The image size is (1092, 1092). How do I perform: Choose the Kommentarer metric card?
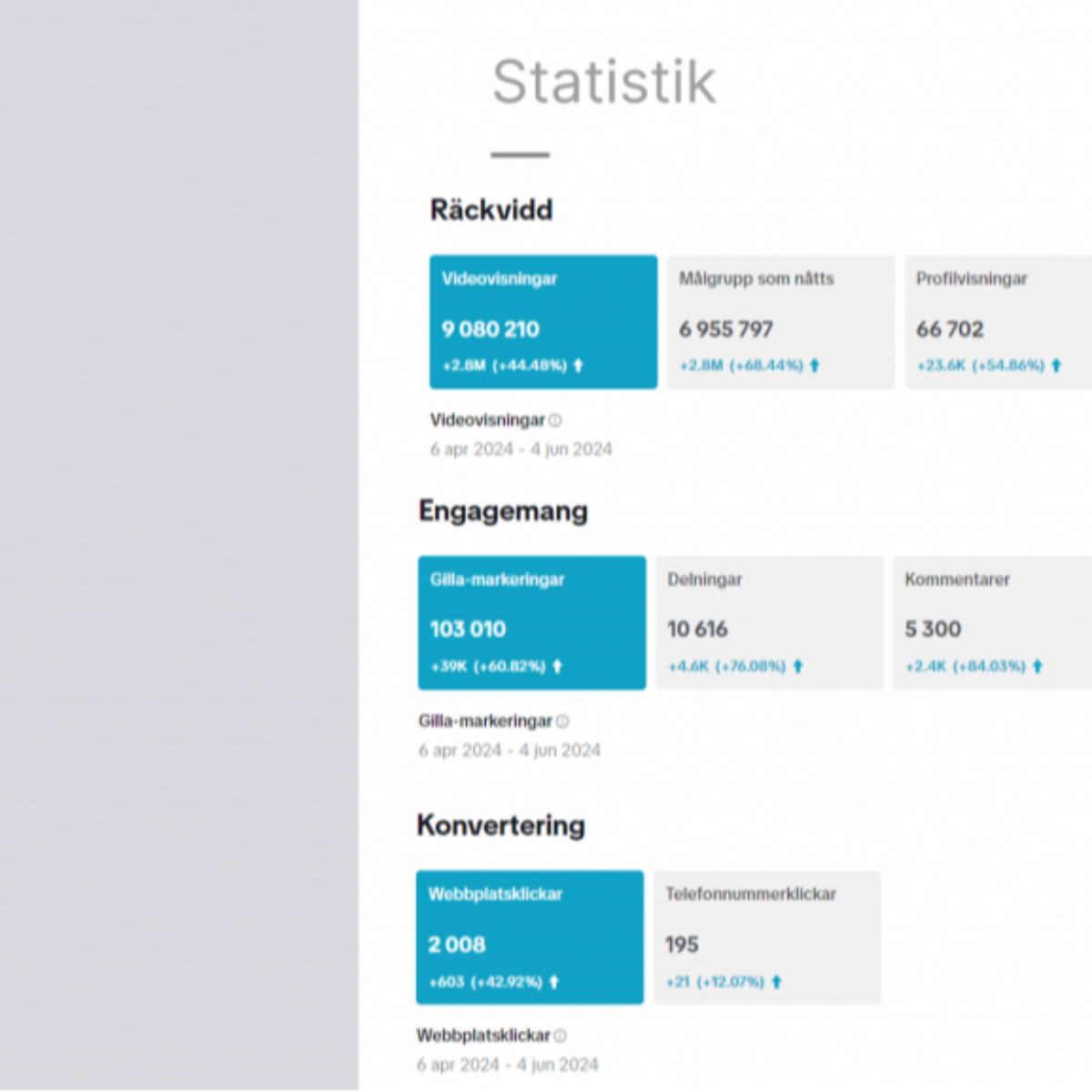(992, 622)
